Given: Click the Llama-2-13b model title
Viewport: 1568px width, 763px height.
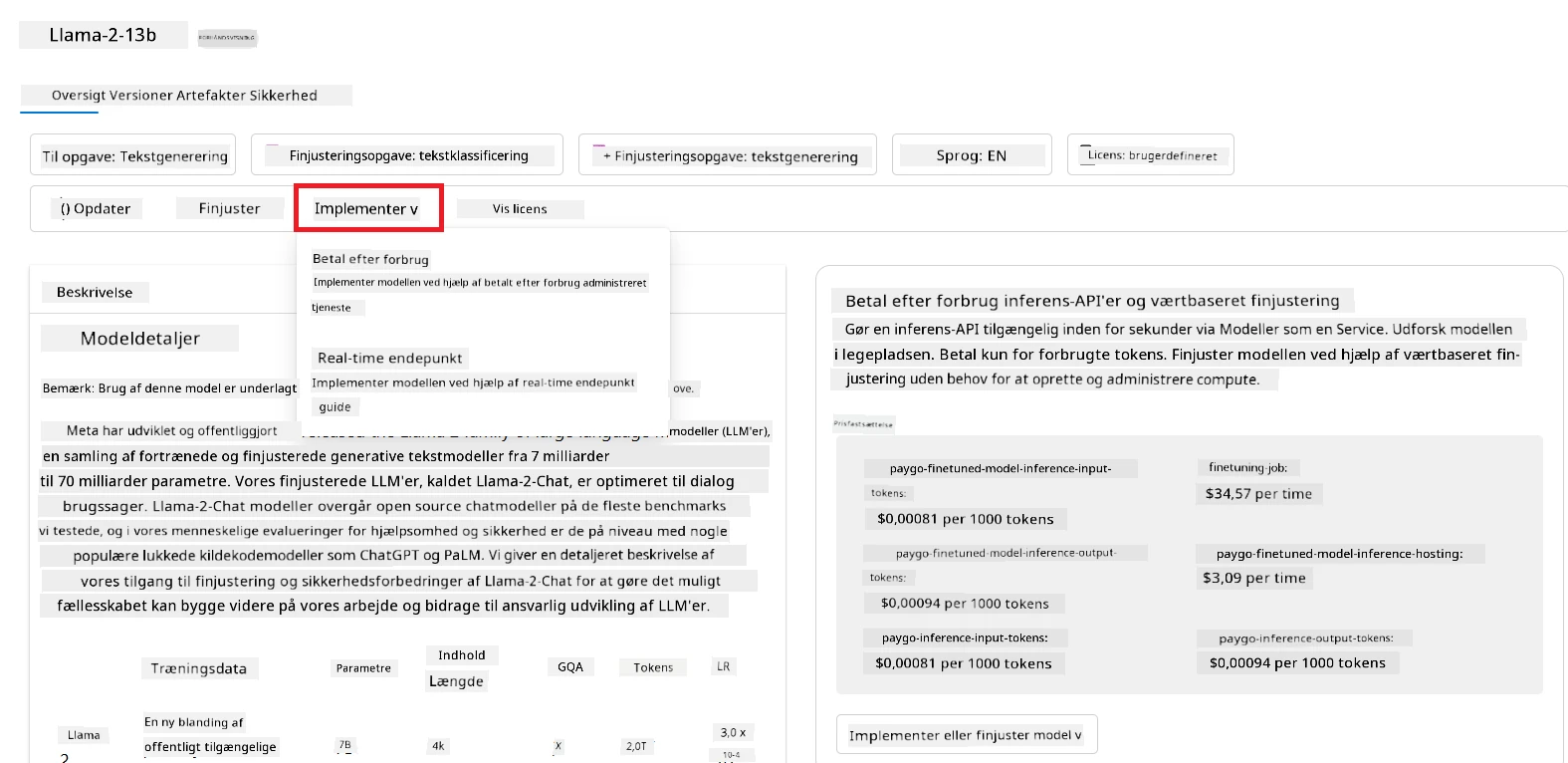Looking at the screenshot, I should [x=103, y=35].
